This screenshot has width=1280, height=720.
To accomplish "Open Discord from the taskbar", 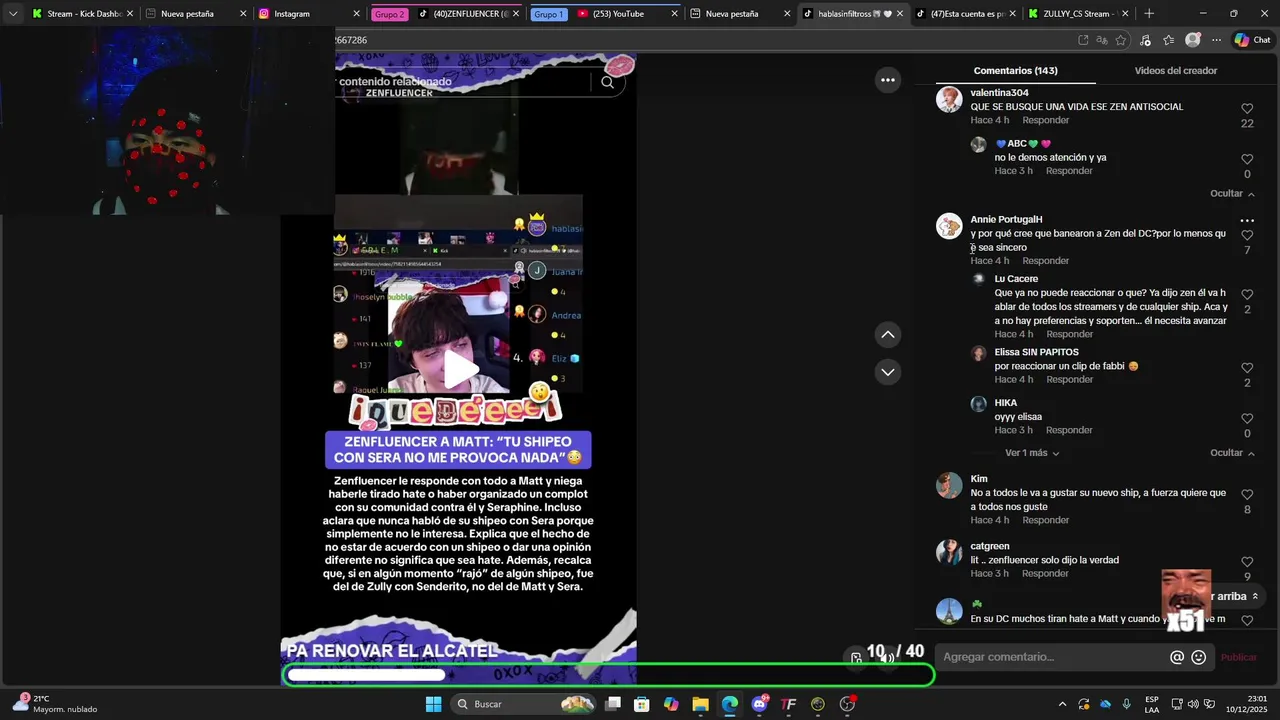I will (x=759, y=704).
